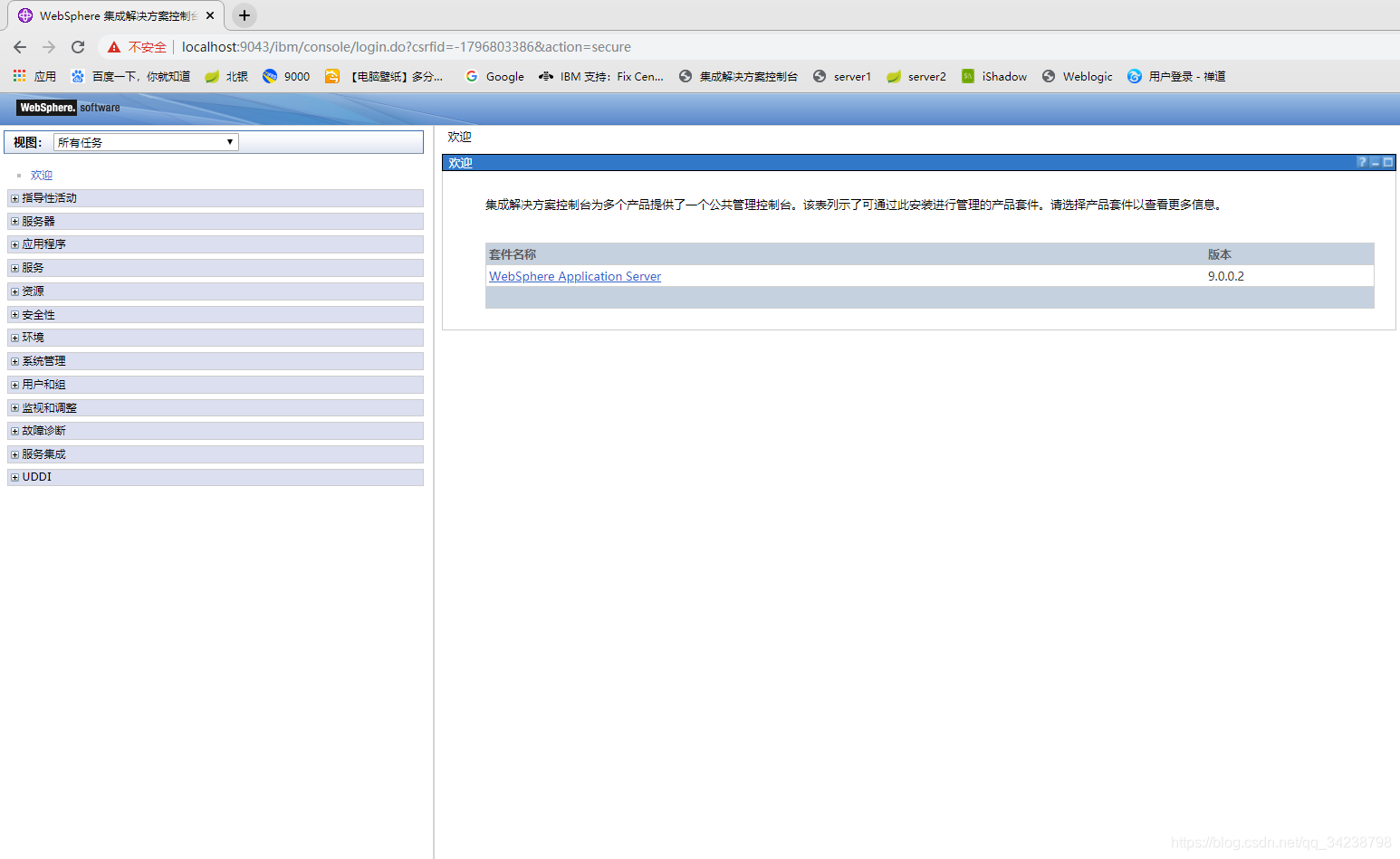Expand the 应用程序 tree node
This screenshot has height=859, width=1400.
pyautogui.click(x=14, y=244)
